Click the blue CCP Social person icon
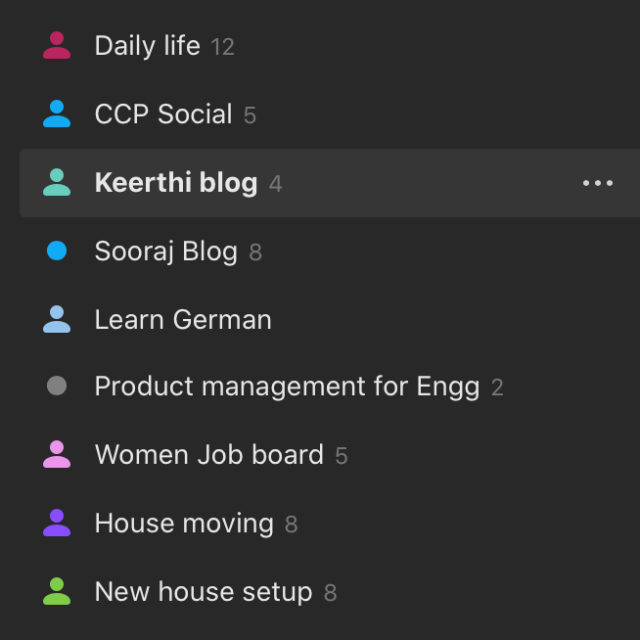640x640 pixels. 57,114
